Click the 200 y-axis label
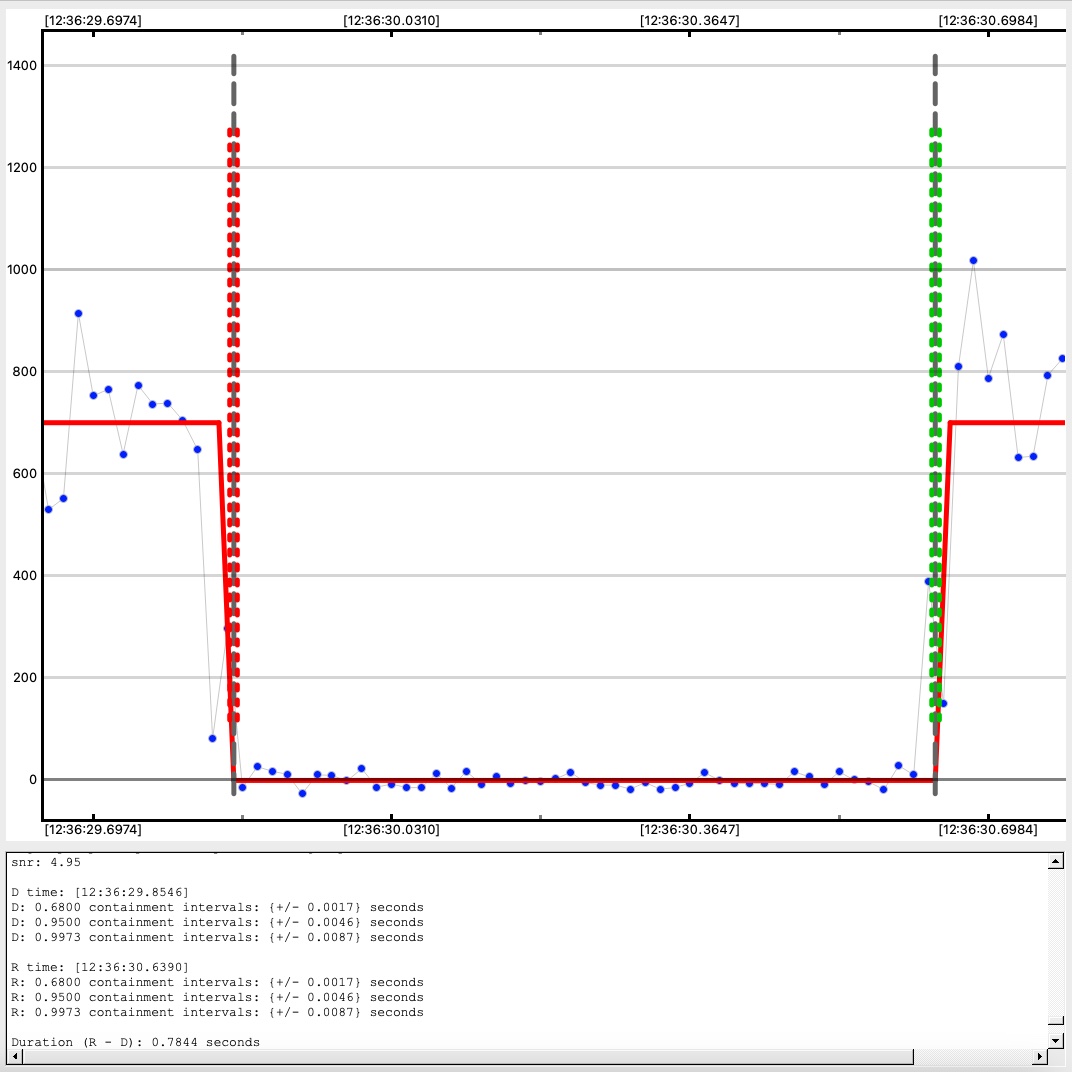 click(x=25, y=677)
